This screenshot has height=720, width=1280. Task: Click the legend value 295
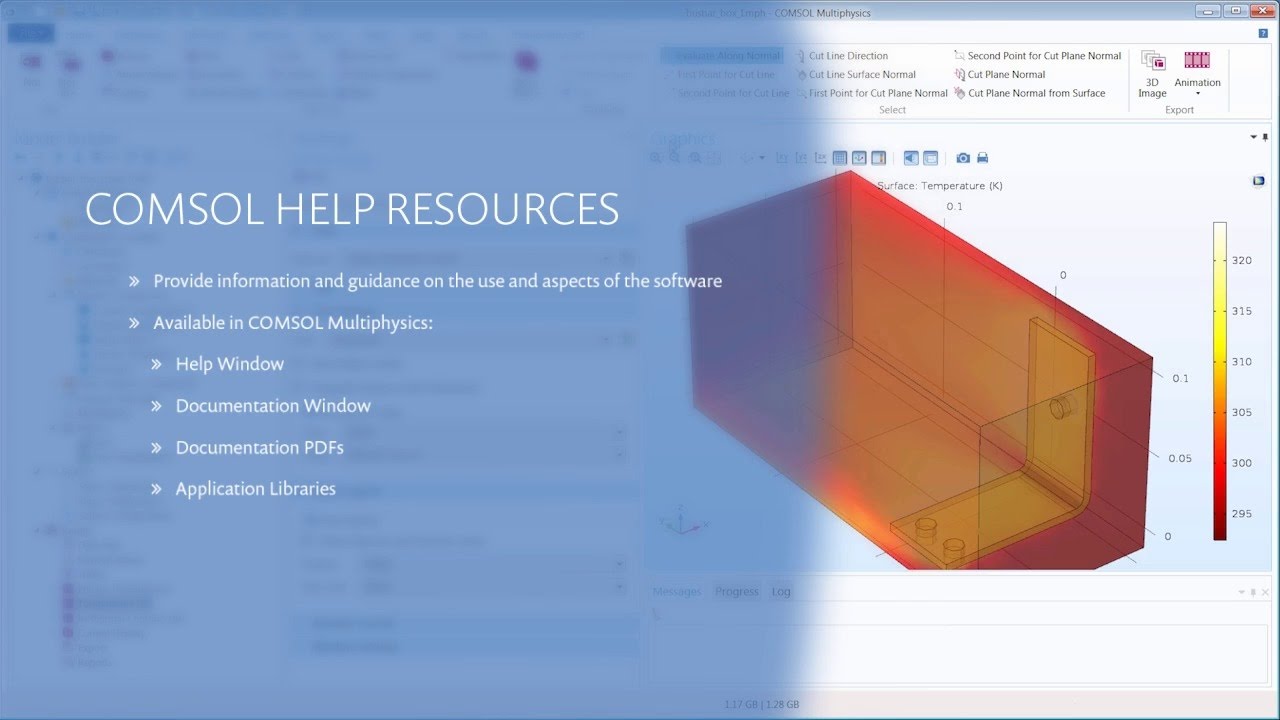click(1241, 514)
